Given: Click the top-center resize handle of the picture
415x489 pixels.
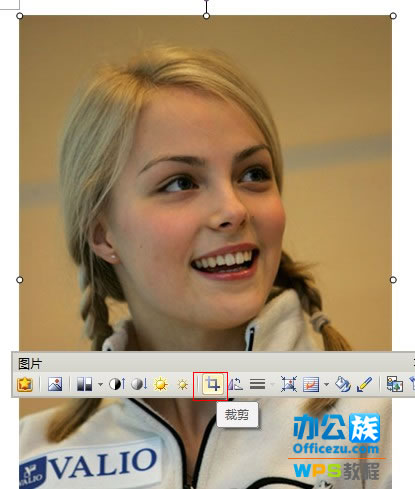Looking at the screenshot, I should pyautogui.click(x=206, y=16).
